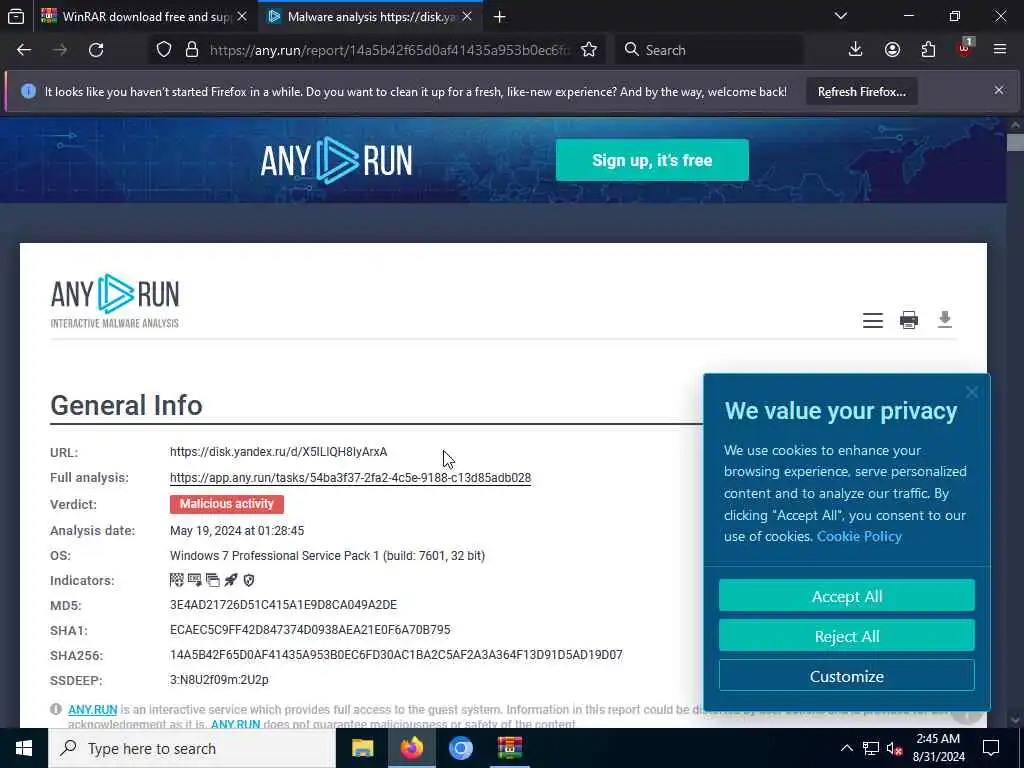The height and width of the screenshot is (768, 1024).
Task: Click the Firefox taskbar icon
Action: tap(411, 748)
